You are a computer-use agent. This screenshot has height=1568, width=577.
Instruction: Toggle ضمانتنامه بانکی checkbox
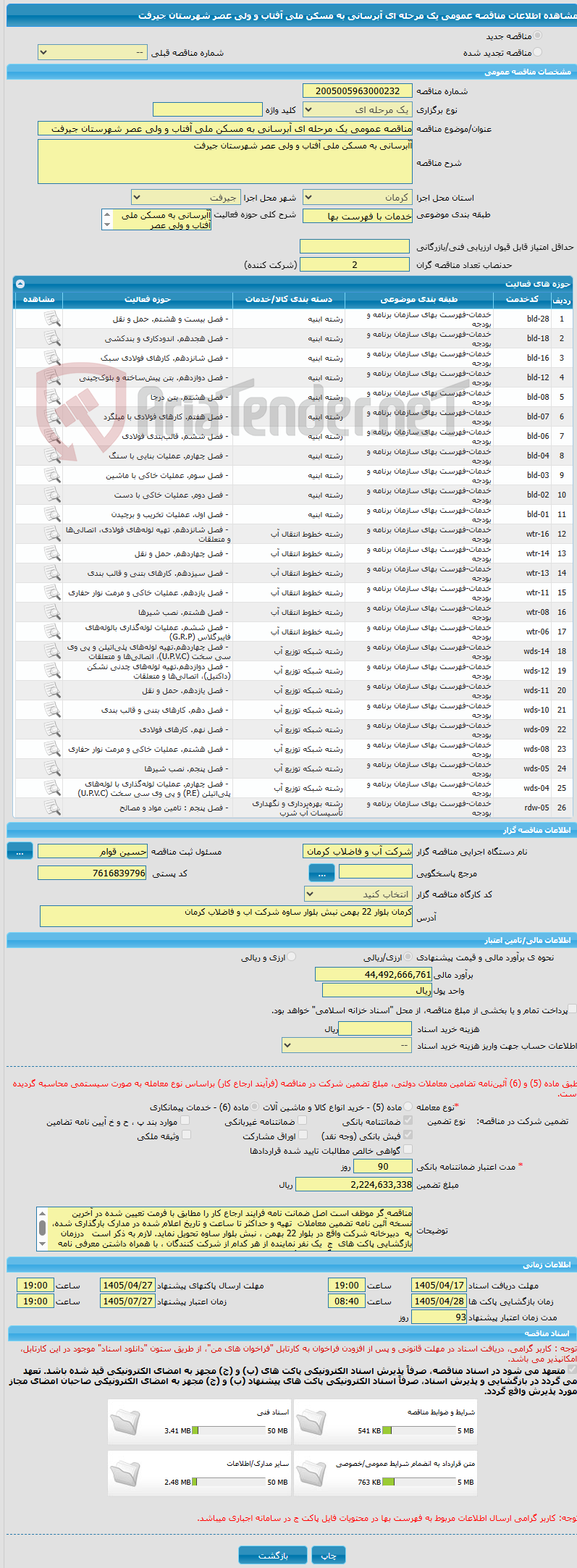click(408, 1120)
